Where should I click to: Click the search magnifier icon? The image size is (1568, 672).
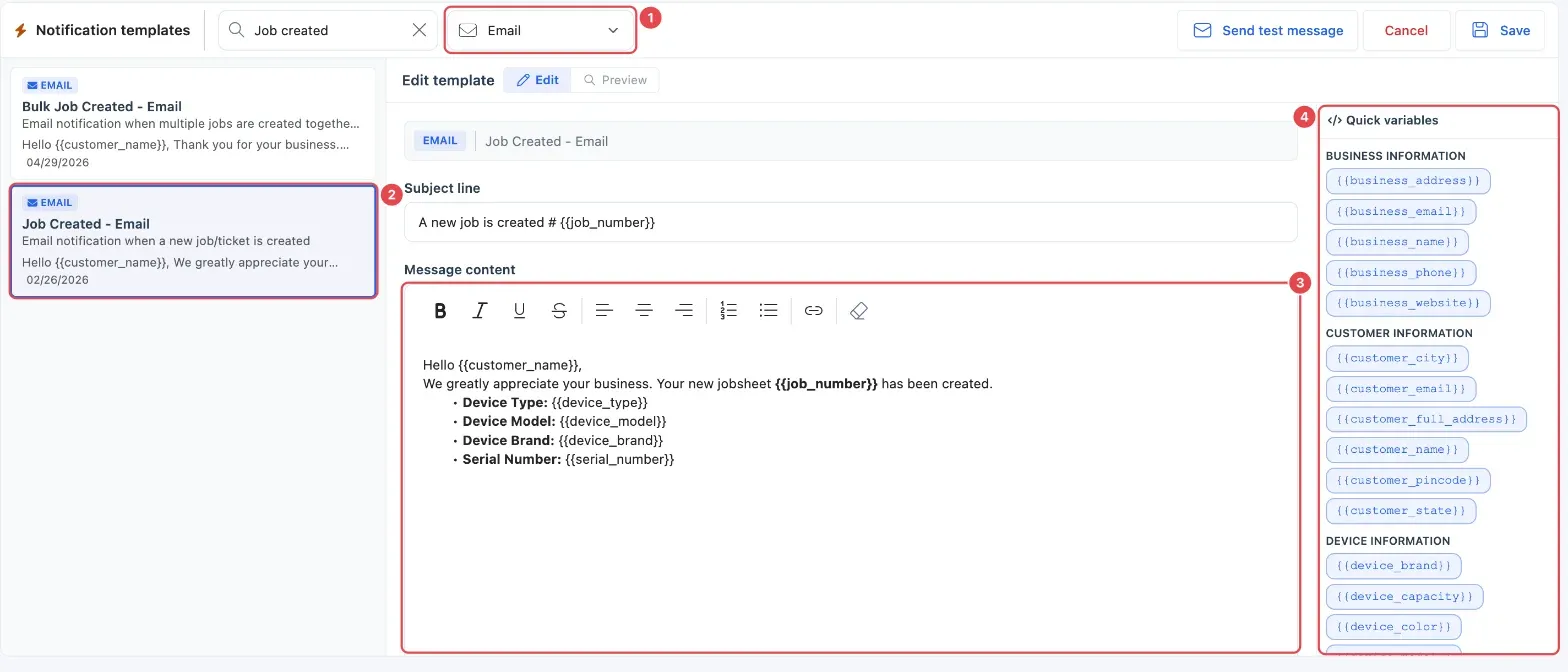(x=236, y=30)
